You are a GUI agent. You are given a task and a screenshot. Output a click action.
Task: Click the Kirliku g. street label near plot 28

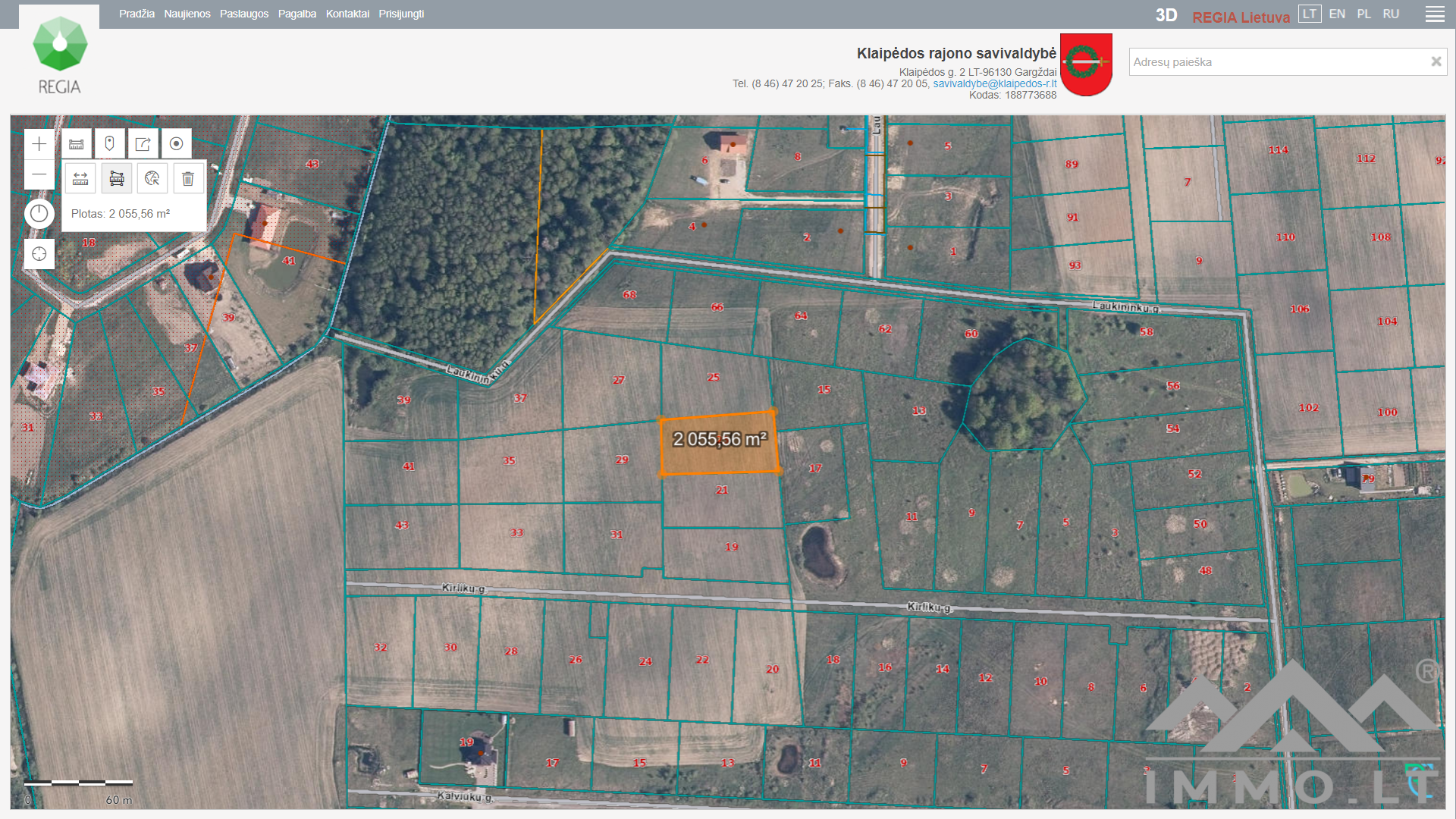[463, 588]
